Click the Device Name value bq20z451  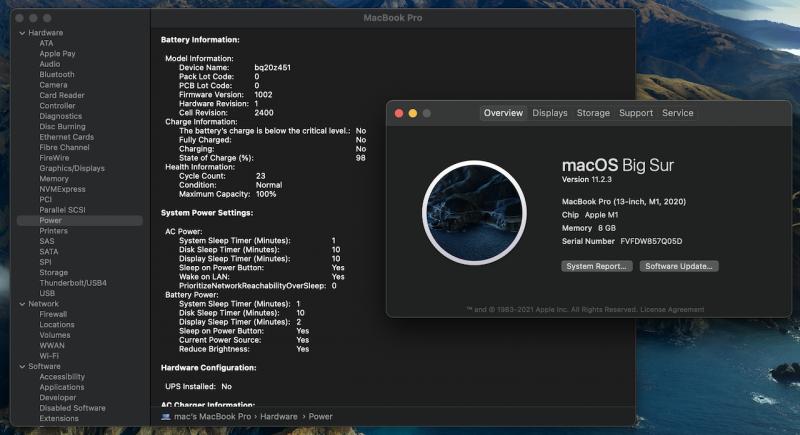272,67
